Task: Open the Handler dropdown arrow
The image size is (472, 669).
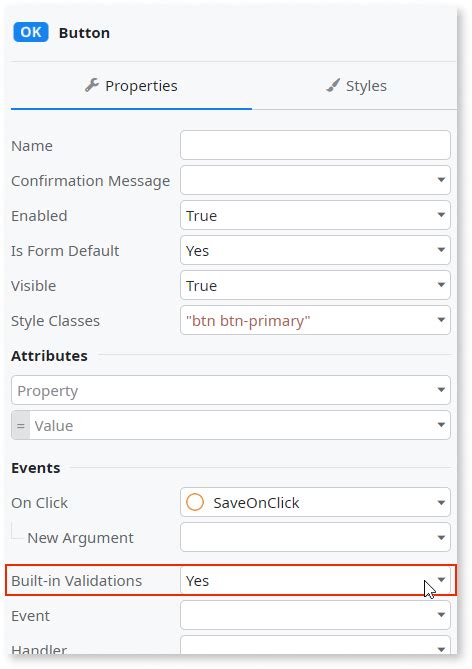Action: [x=441, y=649]
